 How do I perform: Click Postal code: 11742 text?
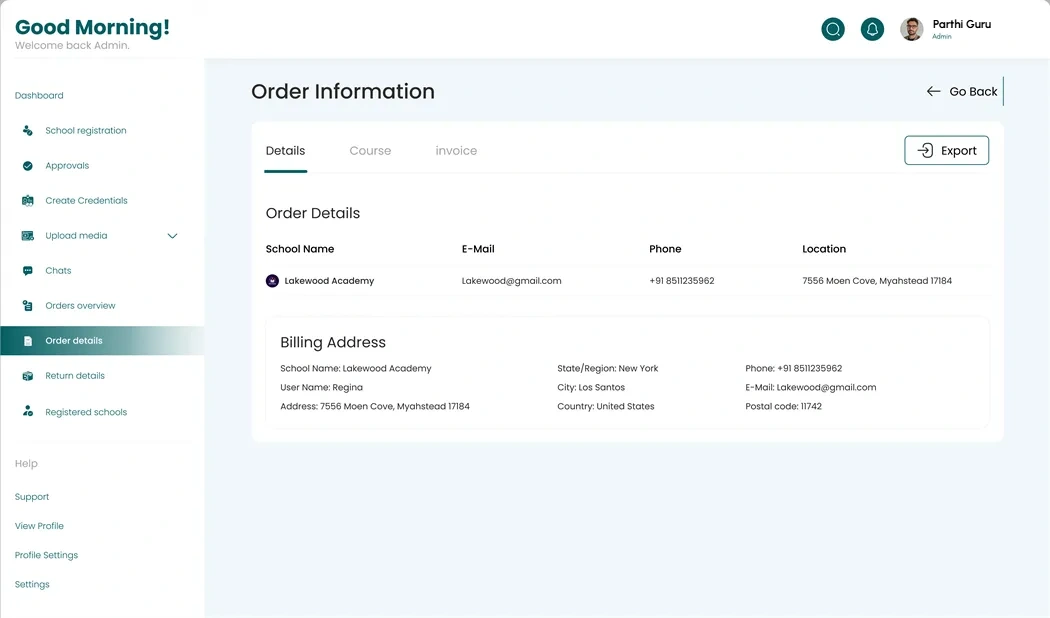click(783, 406)
